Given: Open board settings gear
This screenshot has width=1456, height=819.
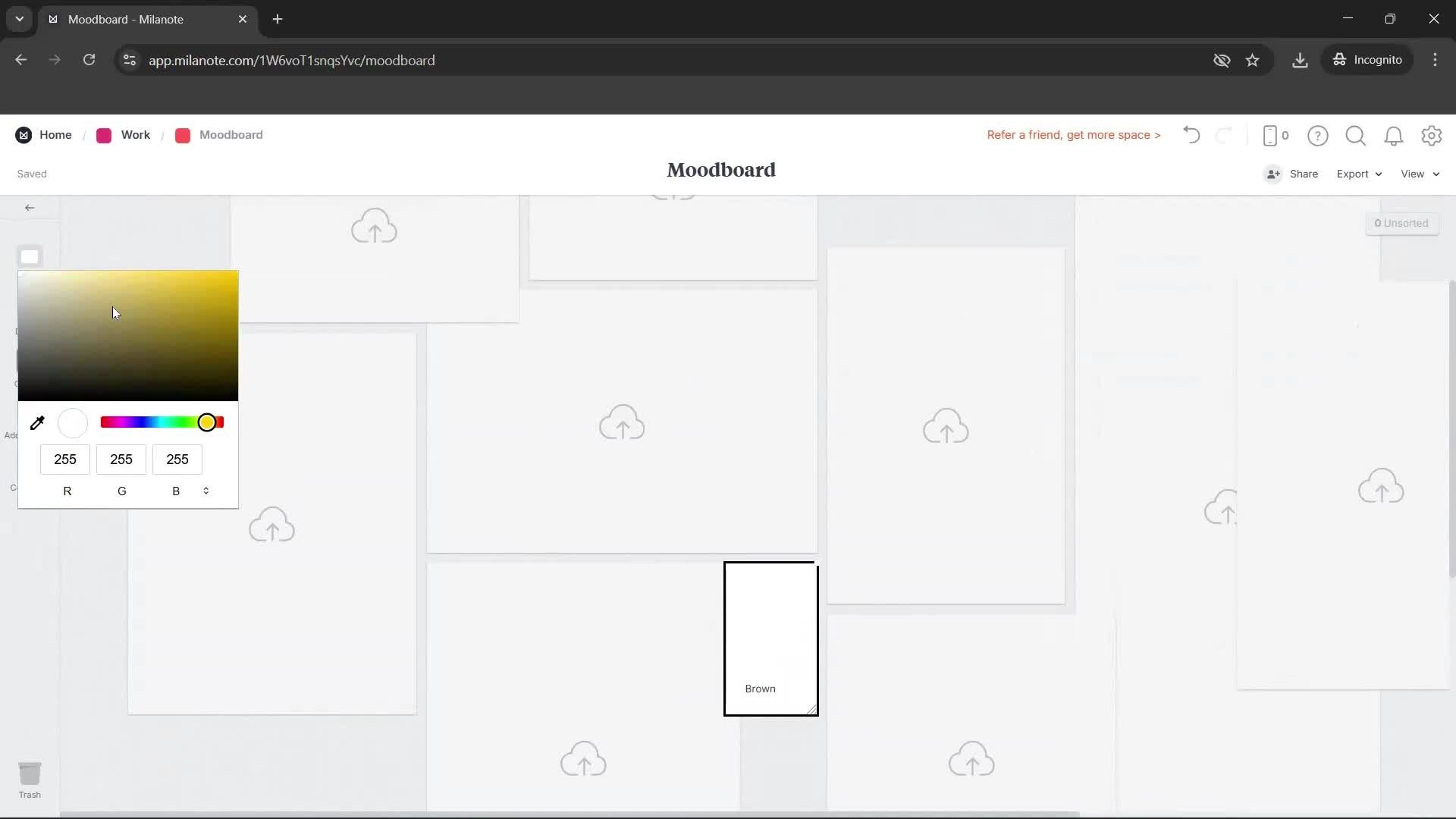Looking at the screenshot, I should pos(1432,135).
